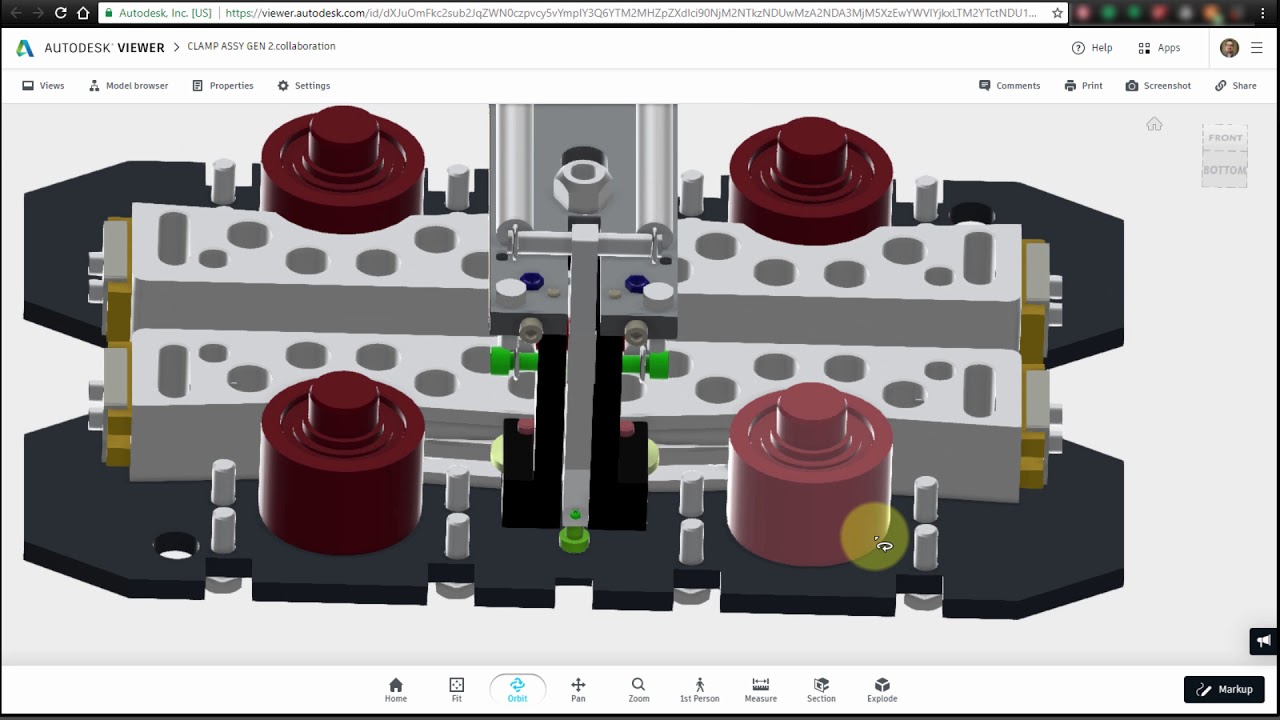Open the Apps menu

tap(1159, 48)
